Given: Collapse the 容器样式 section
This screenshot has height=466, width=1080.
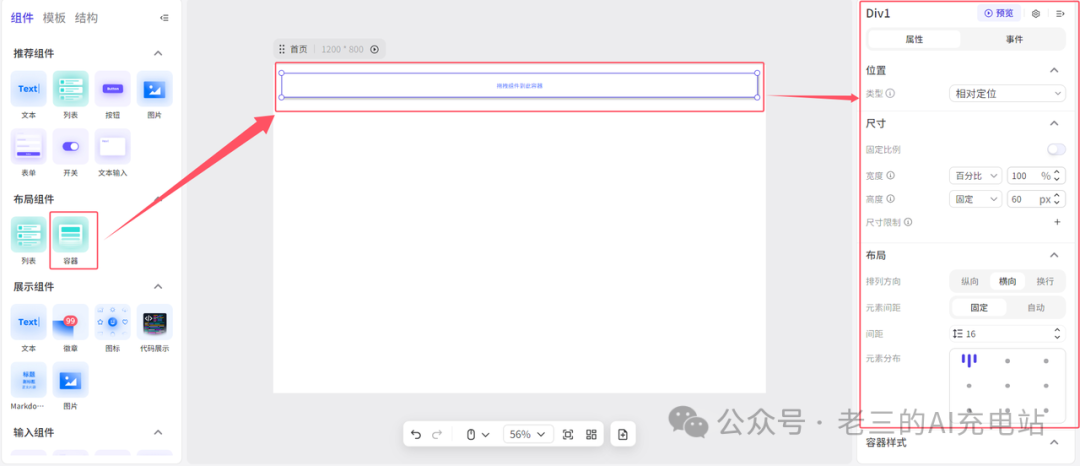Looking at the screenshot, I should pos(1054,442).
